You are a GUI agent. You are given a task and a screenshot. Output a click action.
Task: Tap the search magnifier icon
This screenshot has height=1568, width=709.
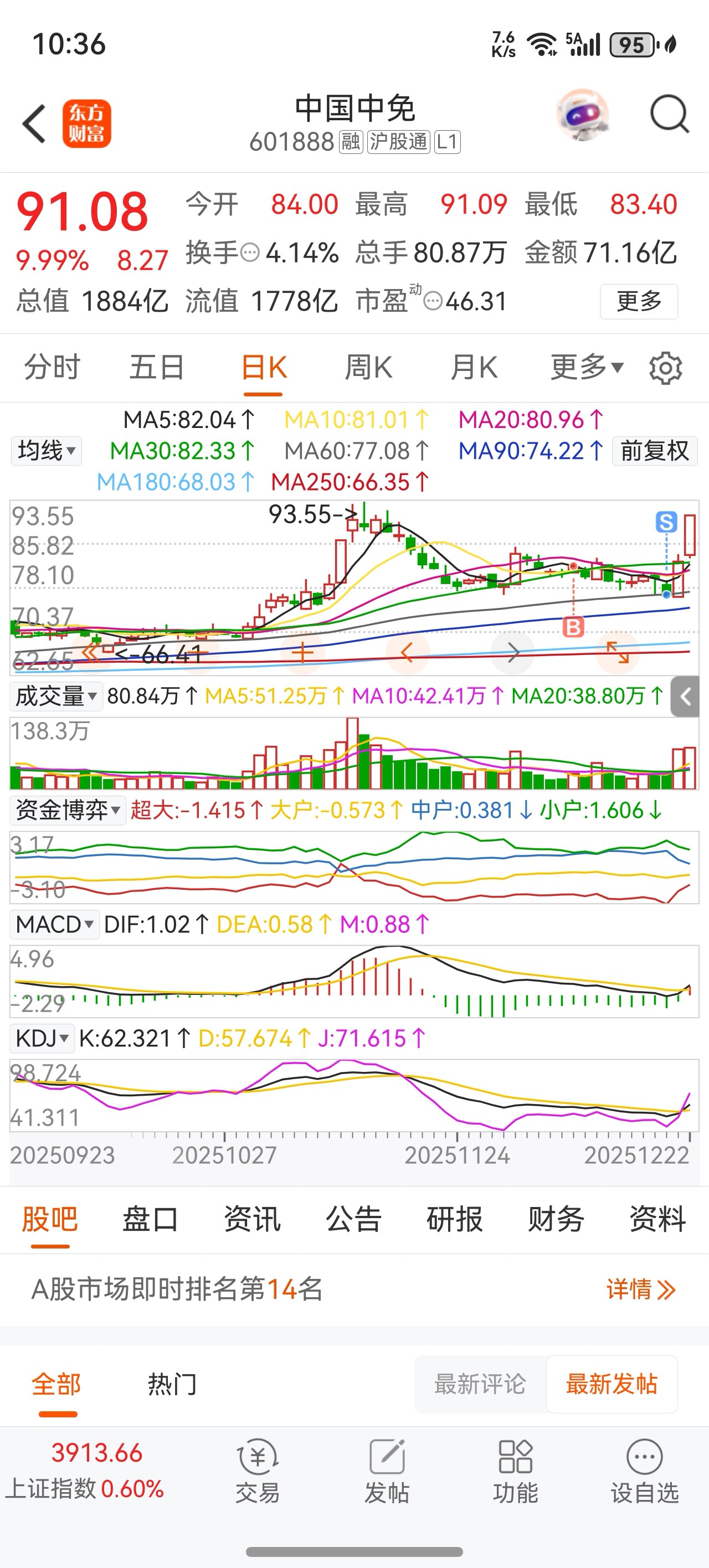[x=670, y=114]
